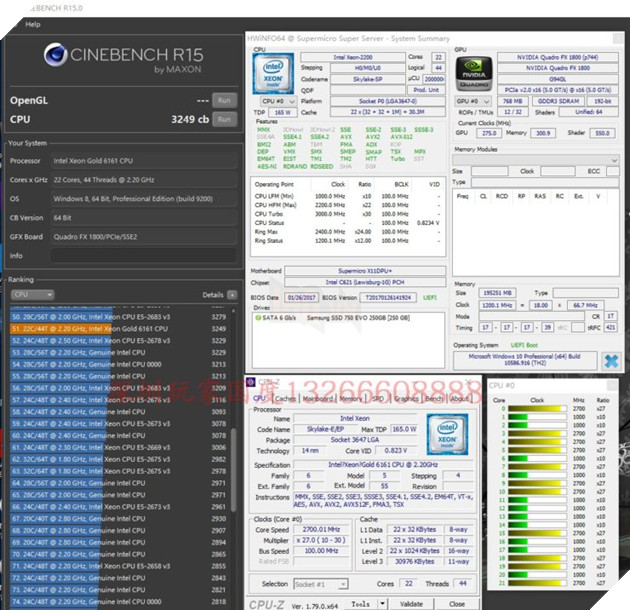Select ranking row 52 Xeon E5-2678 v3

click(x=119, y=341)
